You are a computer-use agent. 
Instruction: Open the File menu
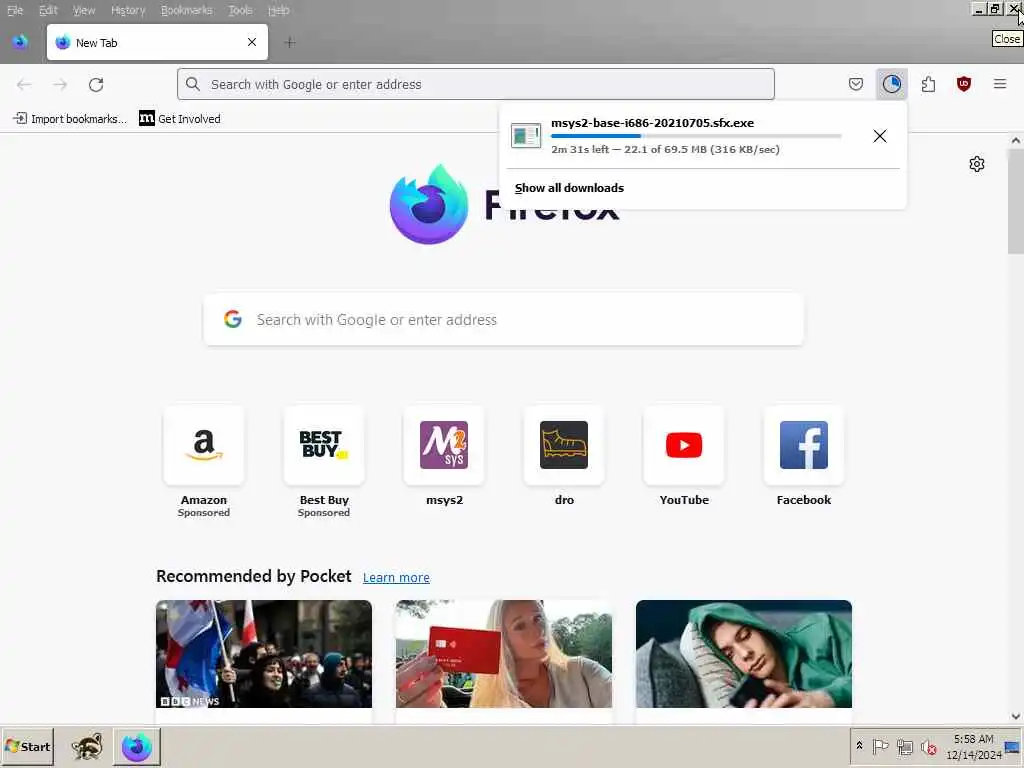click(15, 10)
